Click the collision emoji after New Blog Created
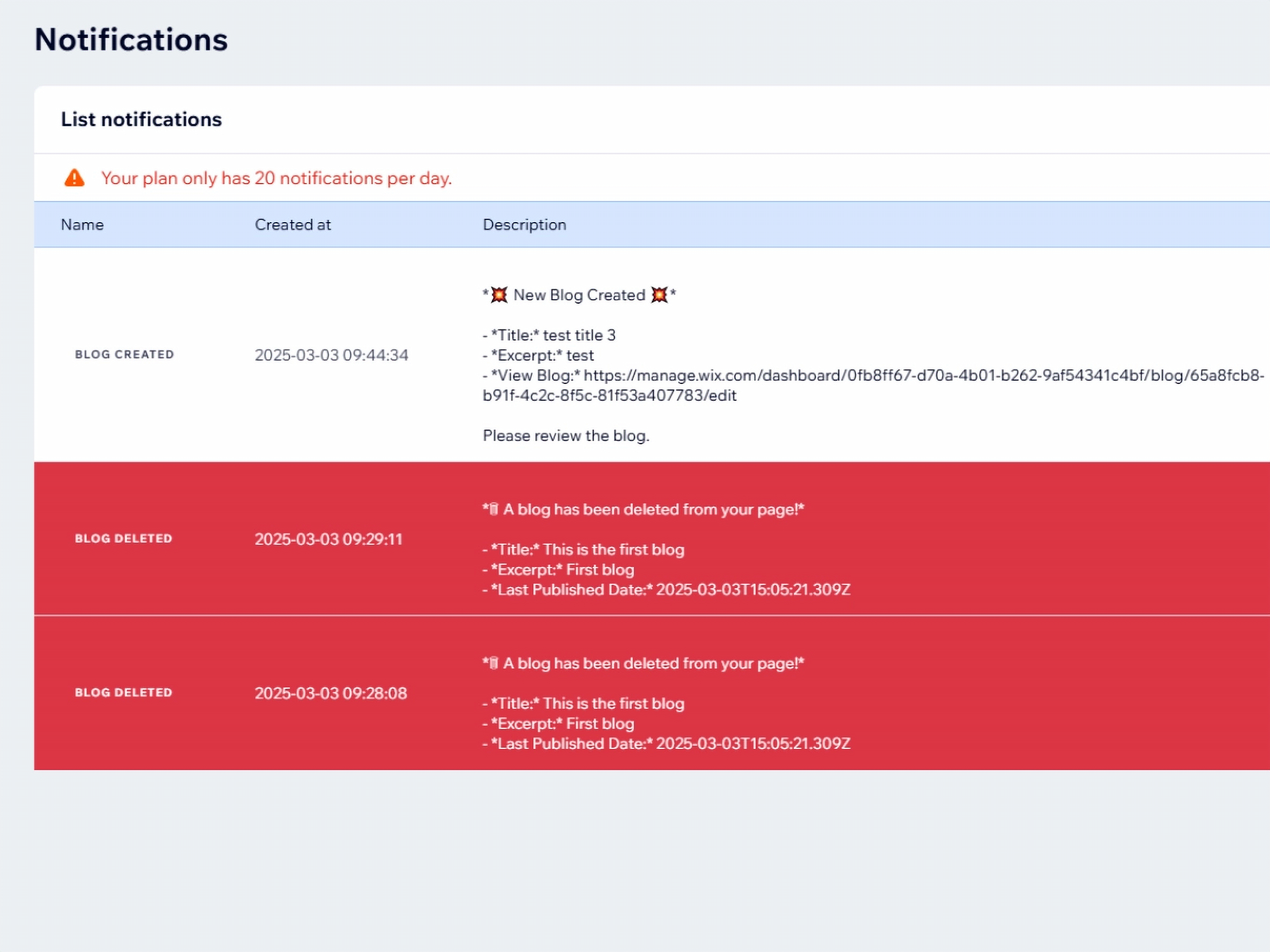This screenshot has height=952, width=1270. tap(659, 295)
